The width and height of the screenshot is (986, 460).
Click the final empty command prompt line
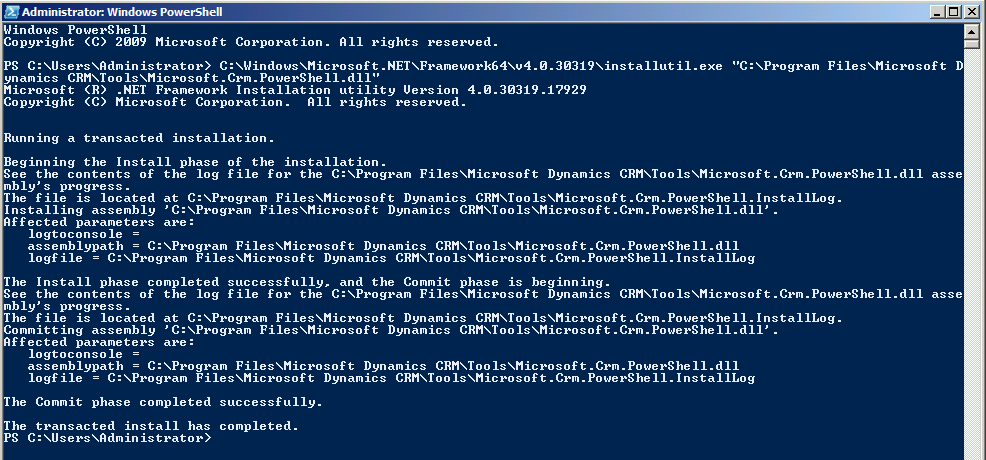(108, 438)
